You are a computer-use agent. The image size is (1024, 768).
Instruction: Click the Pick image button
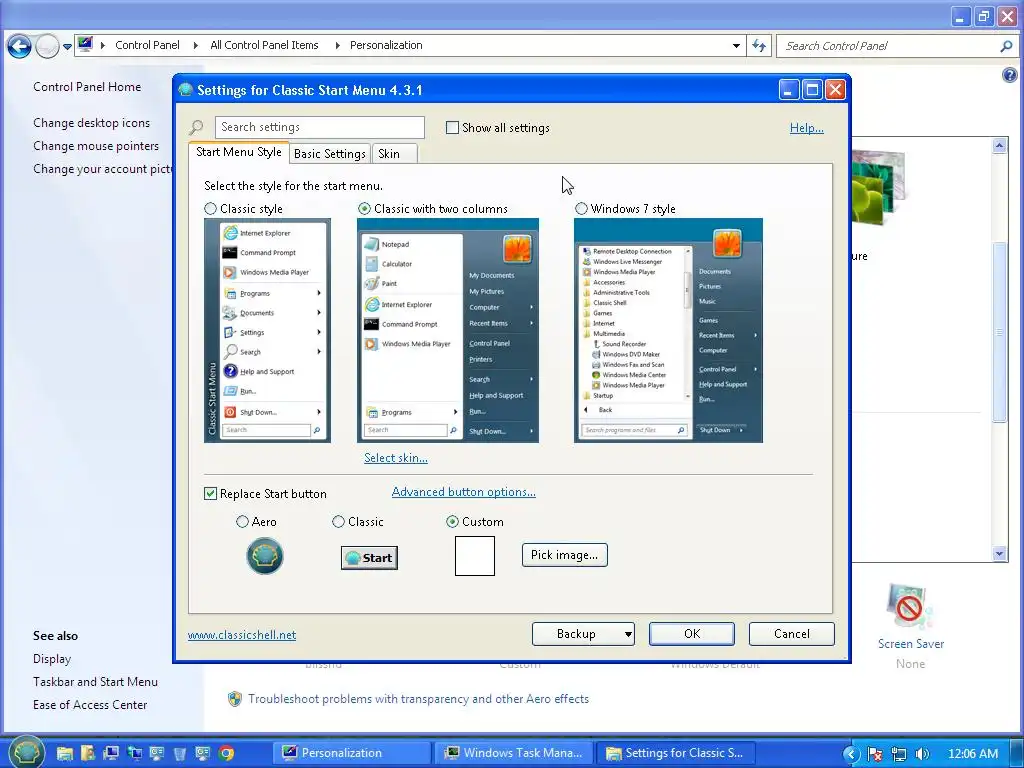[x=564, y=555]
